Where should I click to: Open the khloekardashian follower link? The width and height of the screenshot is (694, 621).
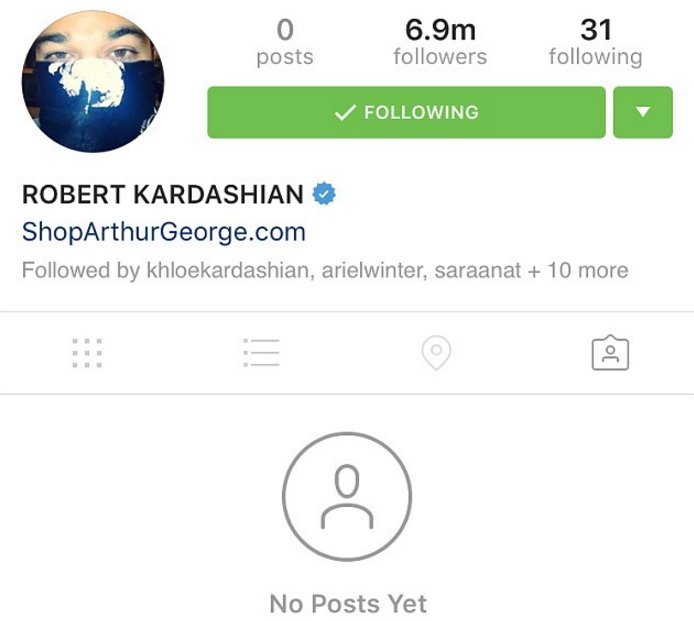[227, 270]
